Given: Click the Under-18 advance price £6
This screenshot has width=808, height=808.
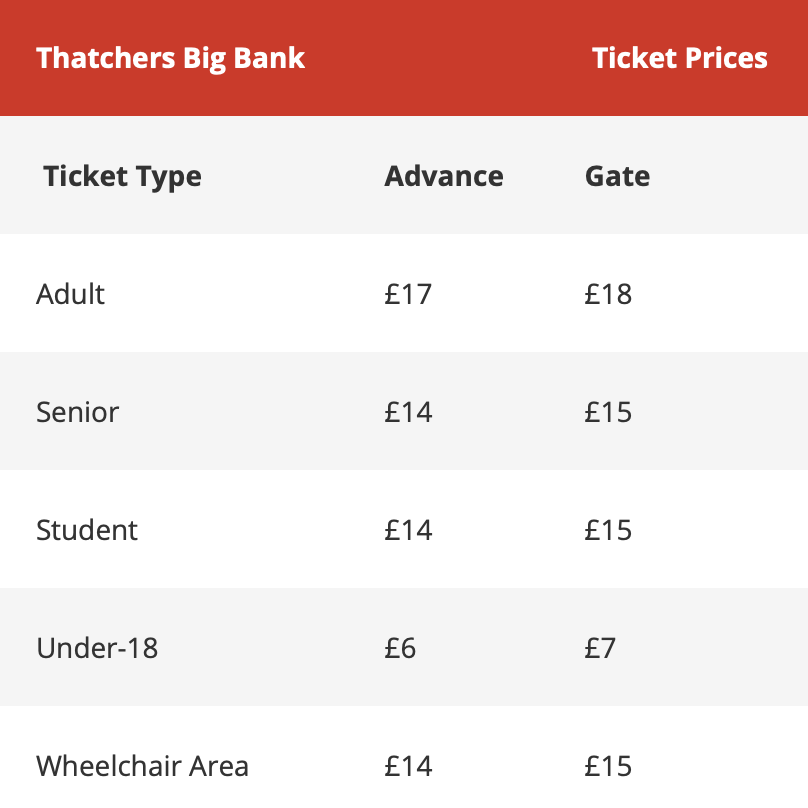Looking at the screenshot, I should [x=400, y=648].
